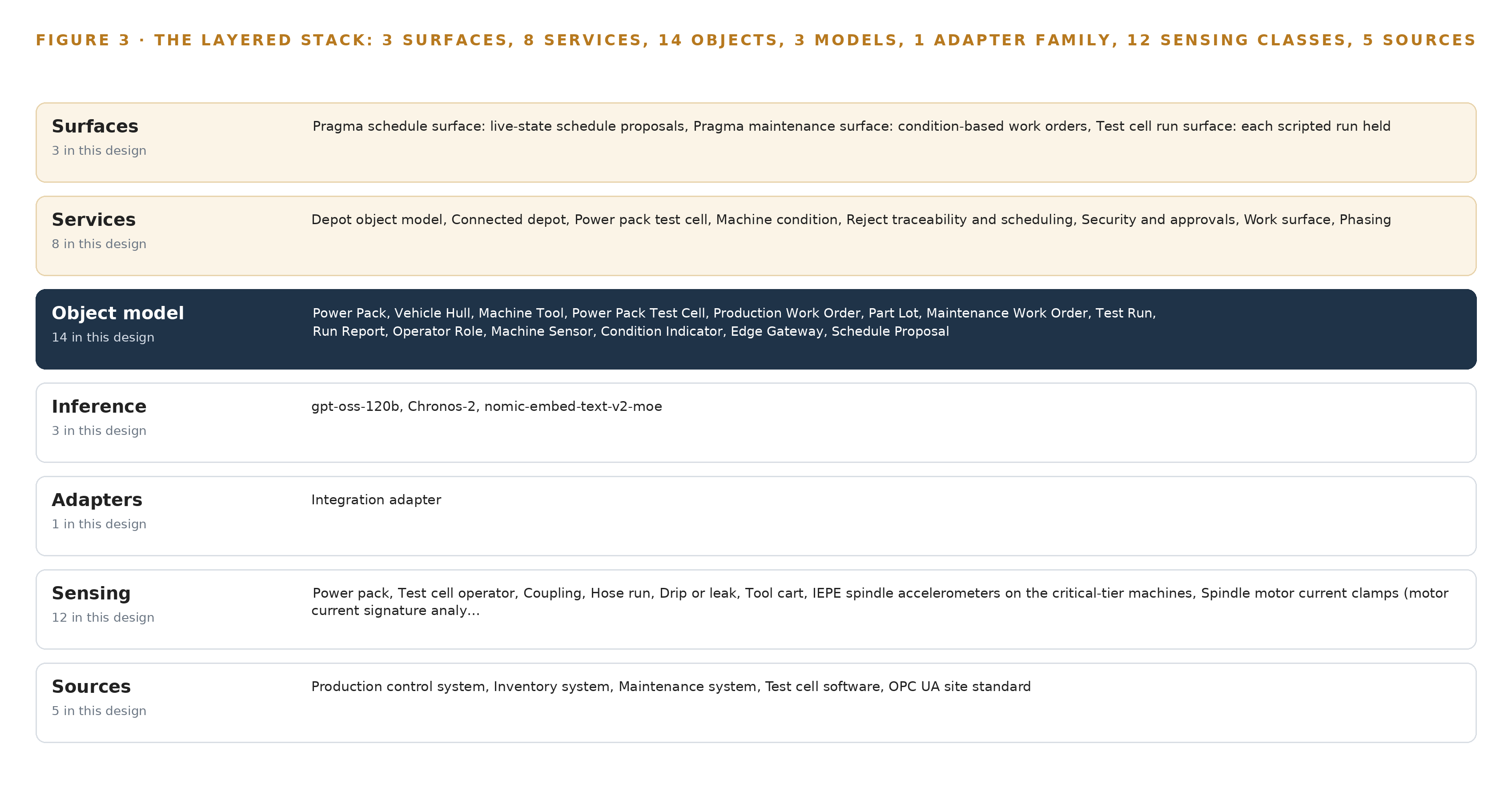Select the Adapters layer heading
This screenshot has height=796, width=1512.
point(97,499)
